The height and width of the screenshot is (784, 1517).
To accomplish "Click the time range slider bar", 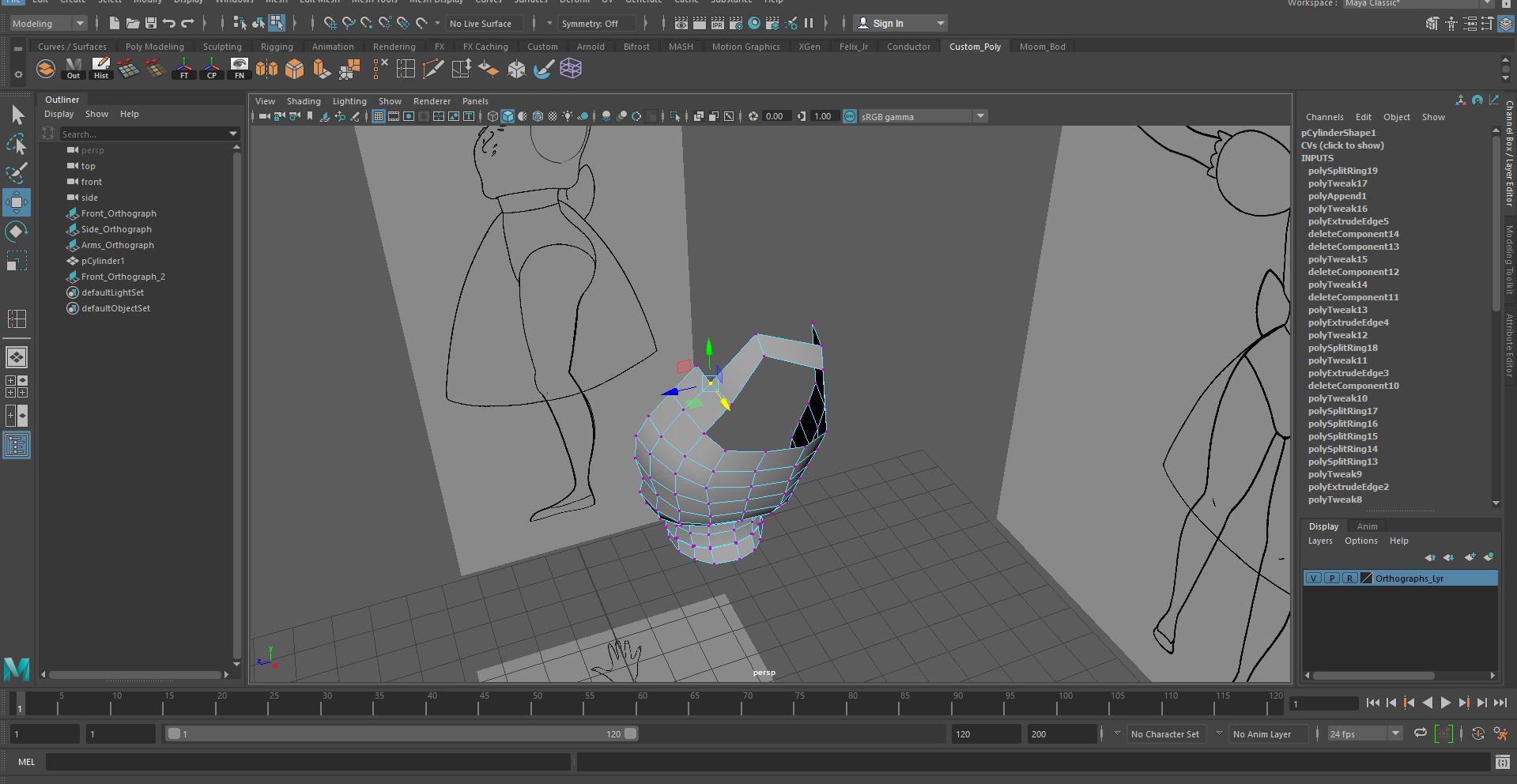I will pyautogui.click(x=402, y=733).
